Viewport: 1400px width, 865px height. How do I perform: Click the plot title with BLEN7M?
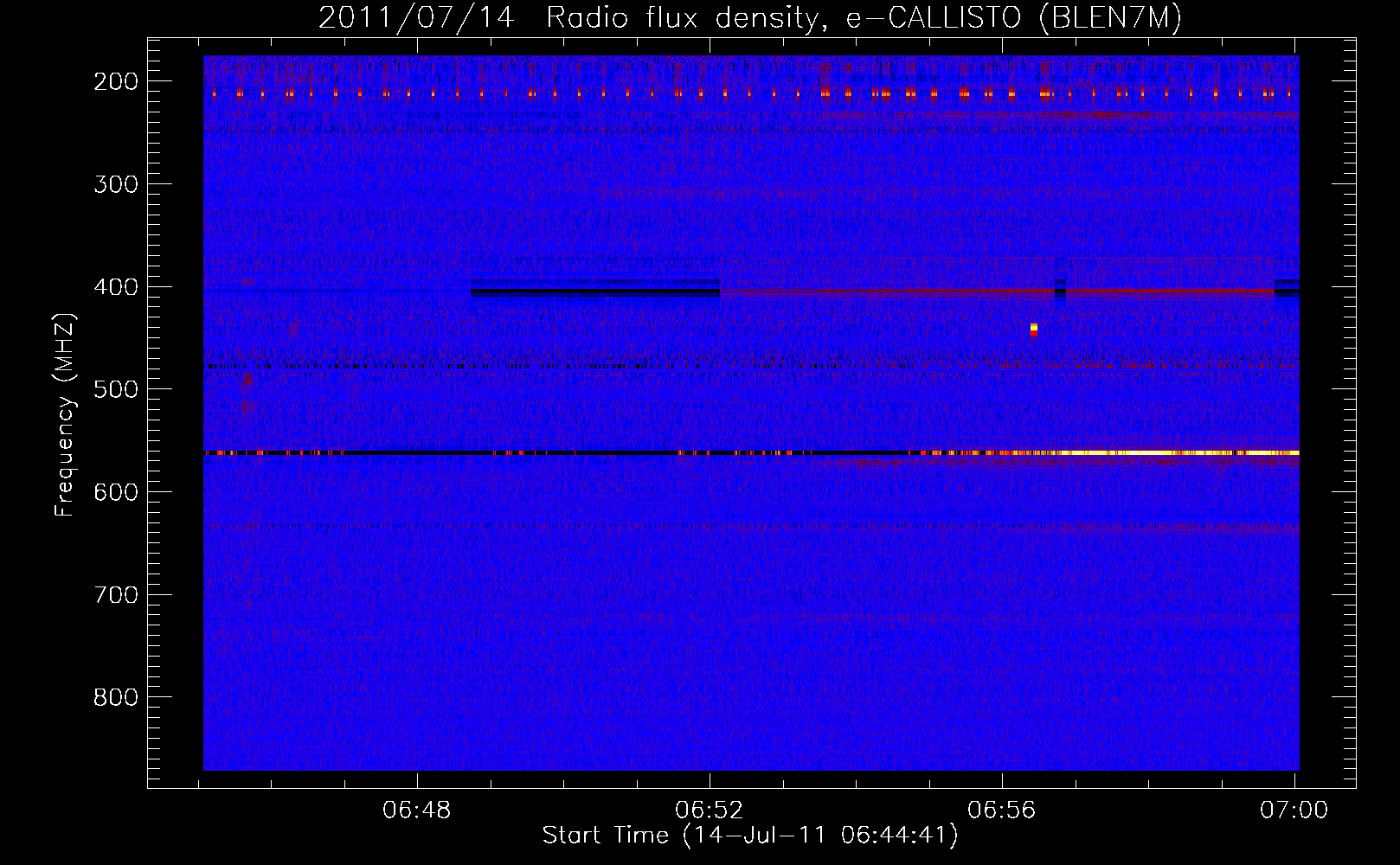(x=750, y=17)
